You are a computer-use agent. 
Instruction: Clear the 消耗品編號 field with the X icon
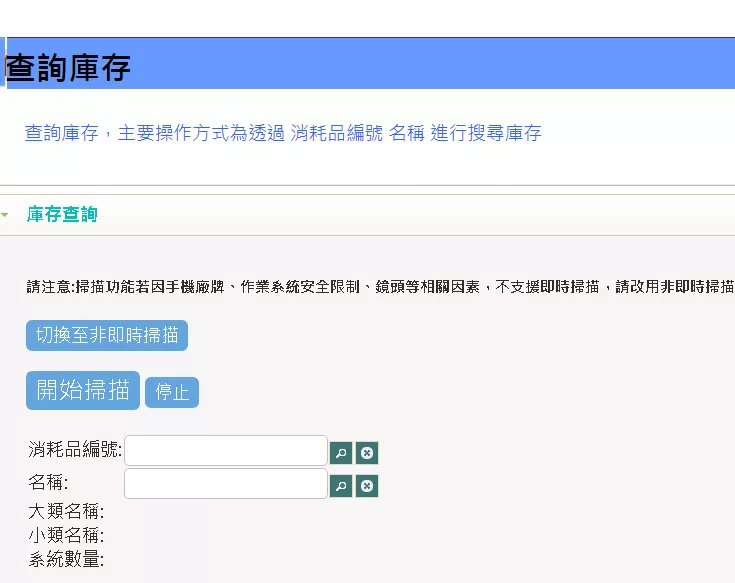367,453
